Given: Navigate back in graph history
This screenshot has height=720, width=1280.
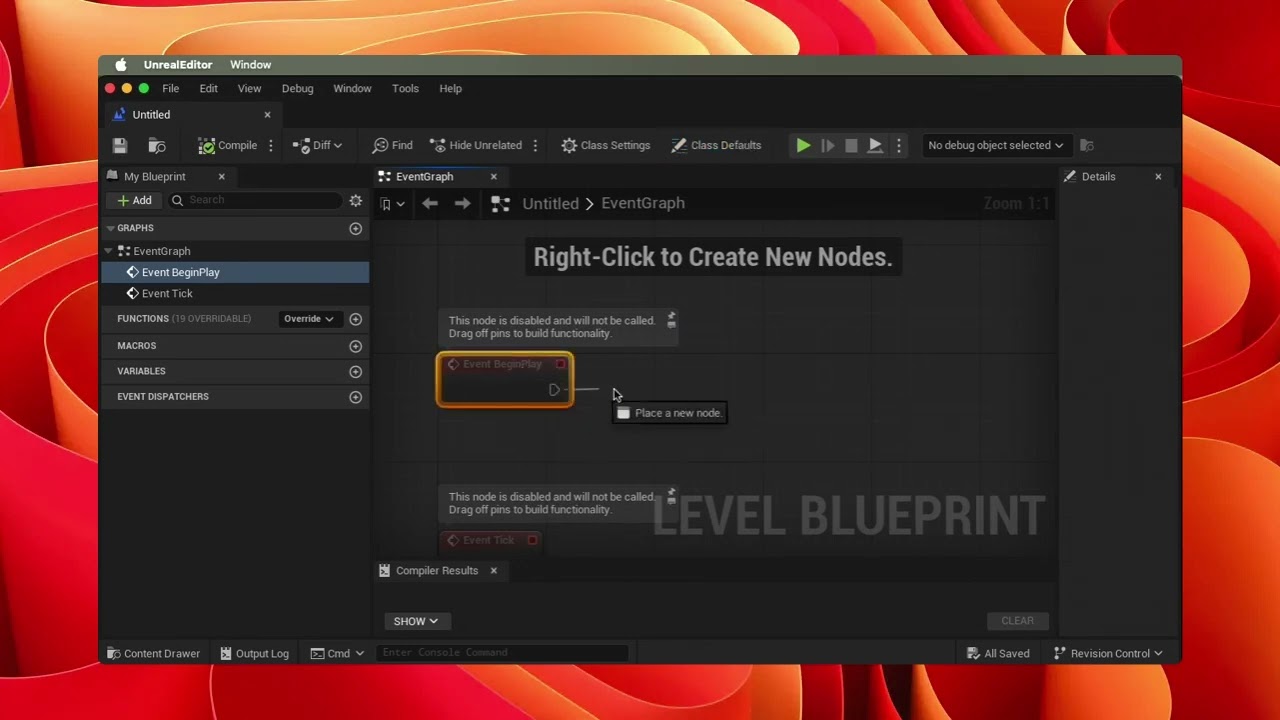Looking at the screenshot, I should click(430, 204).
